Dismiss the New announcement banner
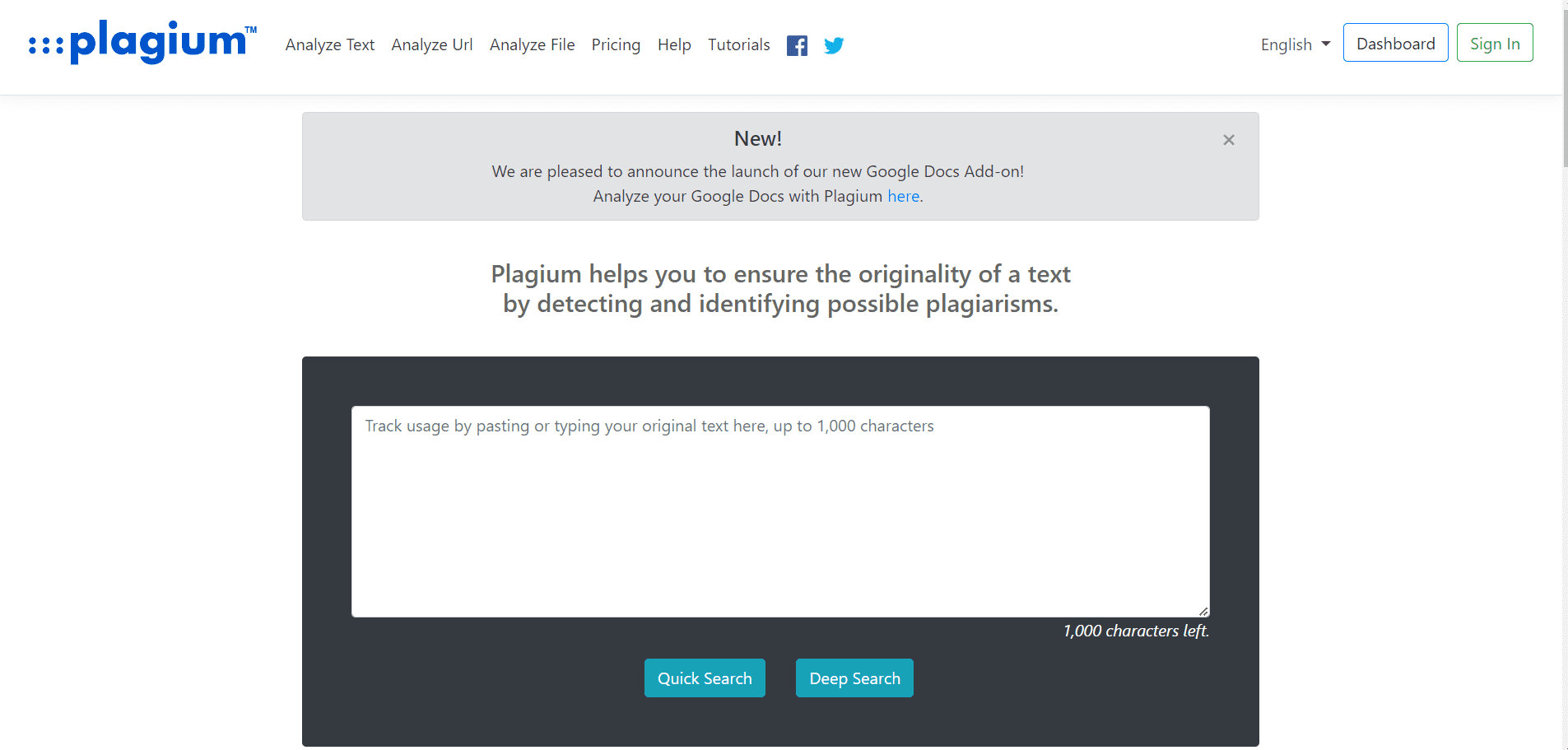 pos(1229,139)
